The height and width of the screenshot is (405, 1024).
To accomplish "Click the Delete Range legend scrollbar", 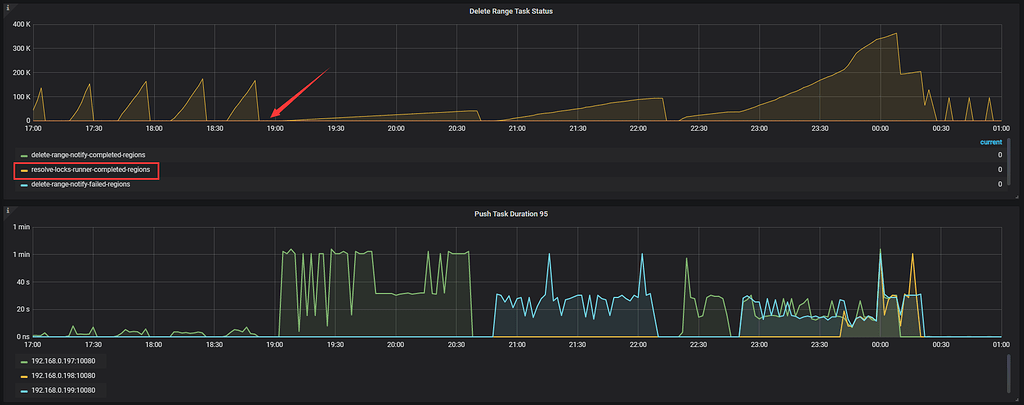I will 1008,163.
